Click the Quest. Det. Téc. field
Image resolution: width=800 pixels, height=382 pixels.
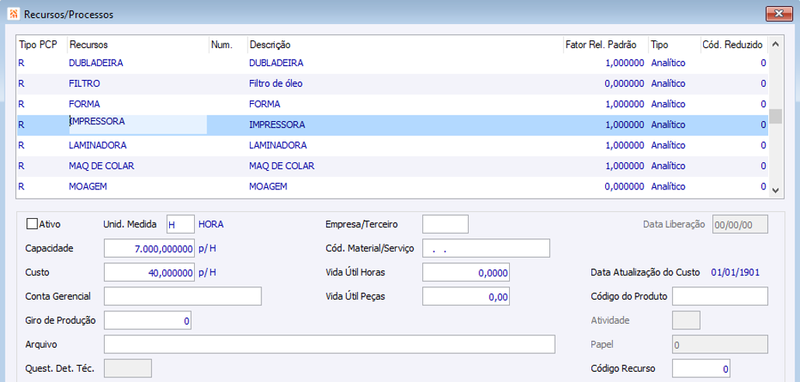pos(128,368)
